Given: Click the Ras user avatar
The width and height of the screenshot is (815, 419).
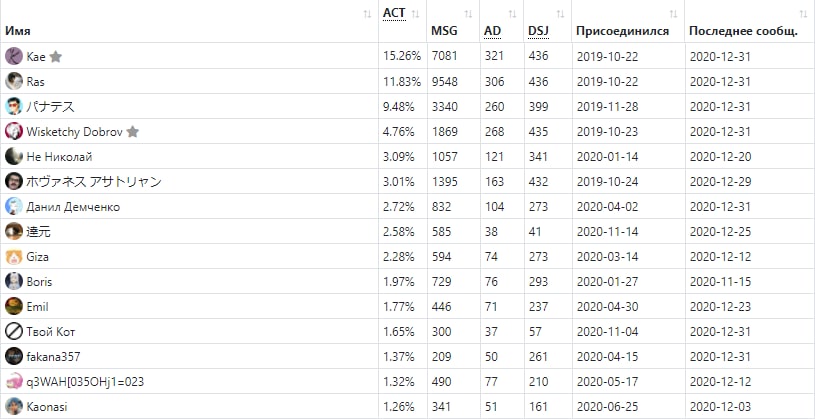Looking at the screenshot, I should pyautogui.click(x=14, y=81).
